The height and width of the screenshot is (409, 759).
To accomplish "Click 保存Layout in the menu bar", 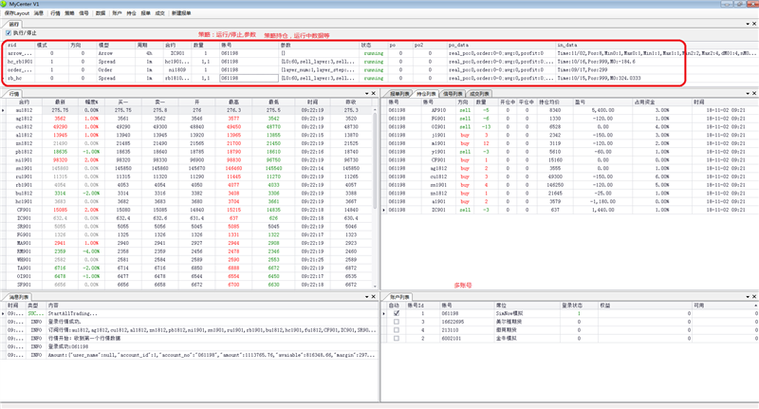I will 16,14.
